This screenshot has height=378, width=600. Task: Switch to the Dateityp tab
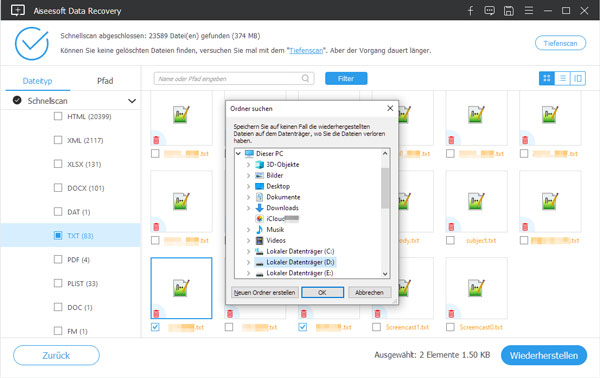pyautogui.click(x=38, y=81)
